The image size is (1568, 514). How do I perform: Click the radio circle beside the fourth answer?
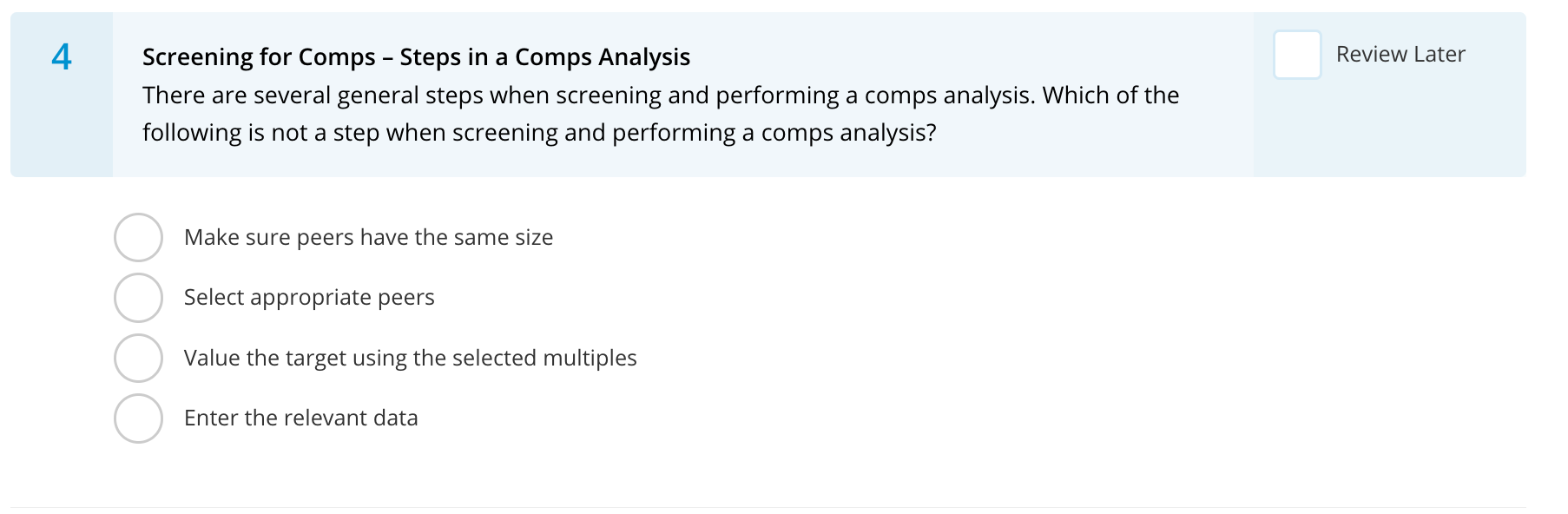click(138, 418)
